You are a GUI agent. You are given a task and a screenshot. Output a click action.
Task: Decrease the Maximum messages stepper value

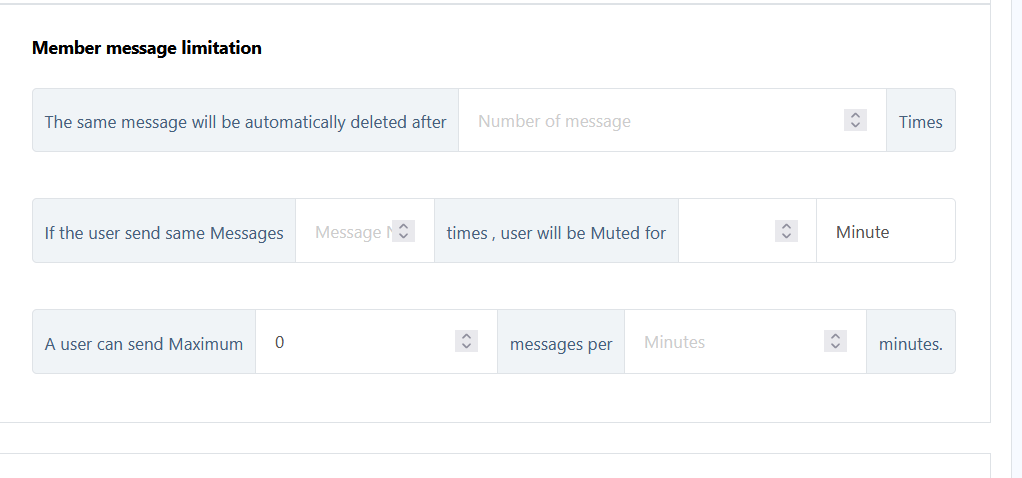[466, 346]
